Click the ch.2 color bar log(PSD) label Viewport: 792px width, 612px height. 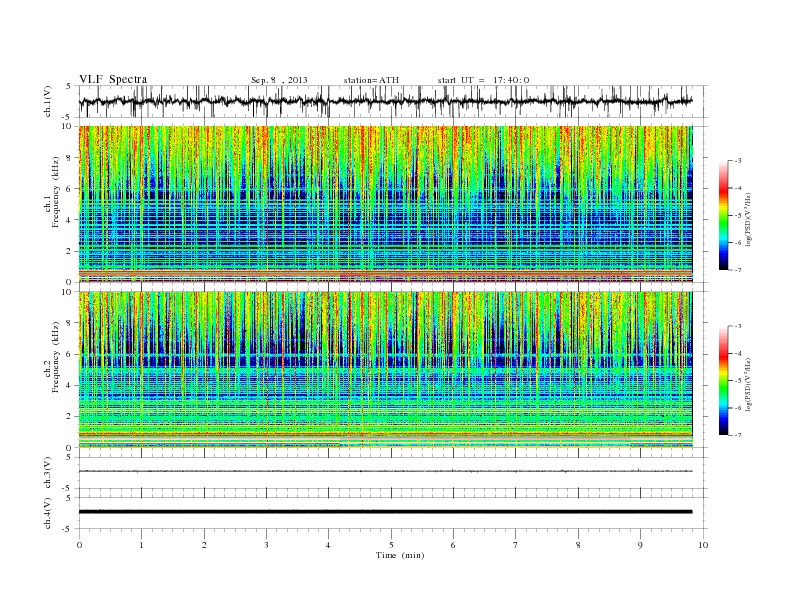(748, 384)
